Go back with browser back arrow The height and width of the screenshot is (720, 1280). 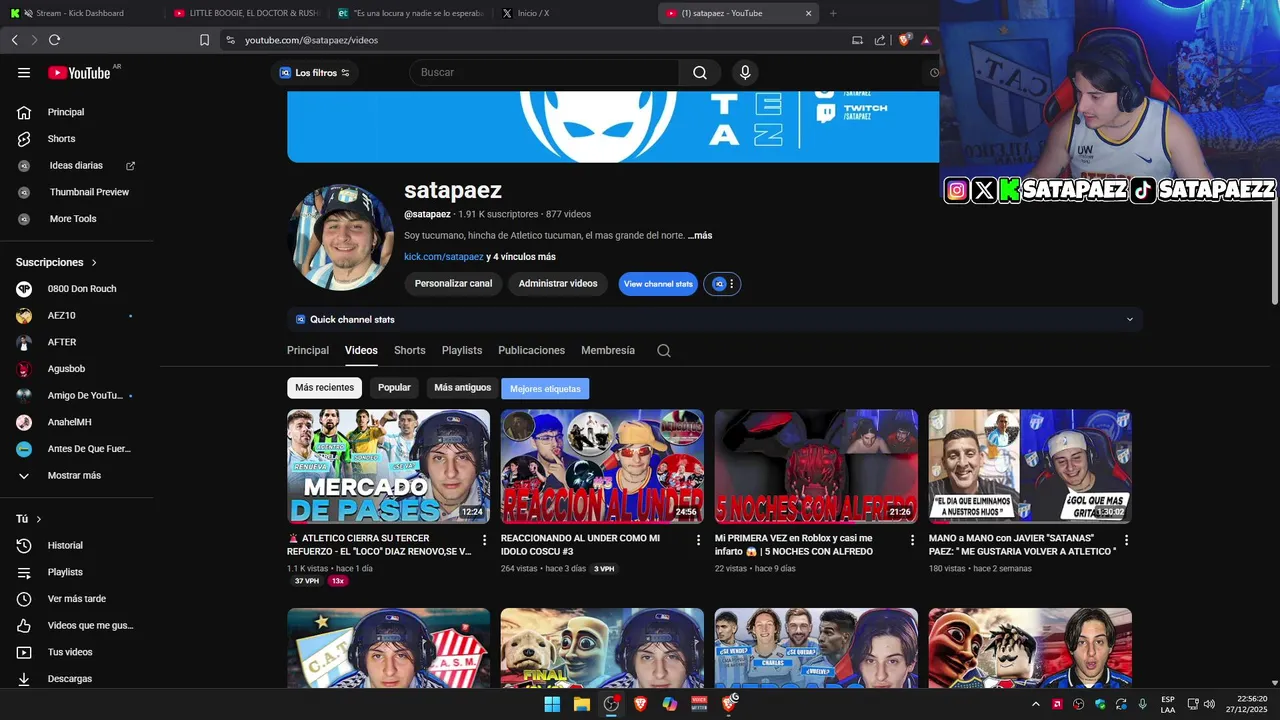[x=14, y=40]
